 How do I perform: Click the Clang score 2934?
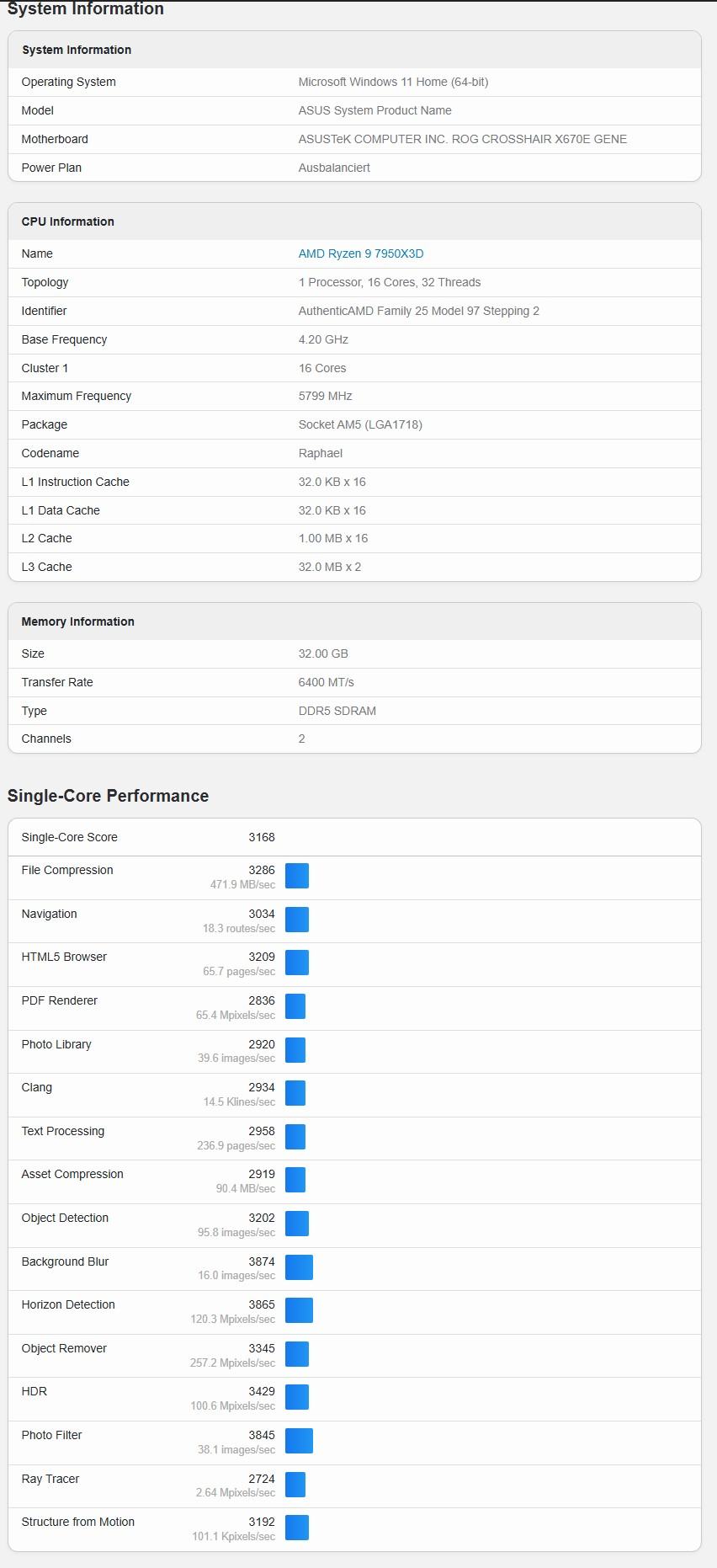click(x=262, y=1087)
